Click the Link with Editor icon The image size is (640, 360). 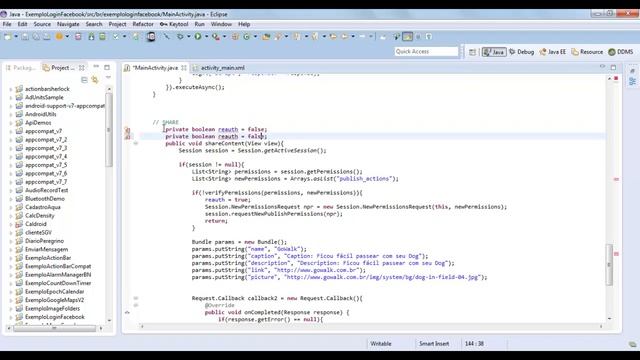point(95,80)
